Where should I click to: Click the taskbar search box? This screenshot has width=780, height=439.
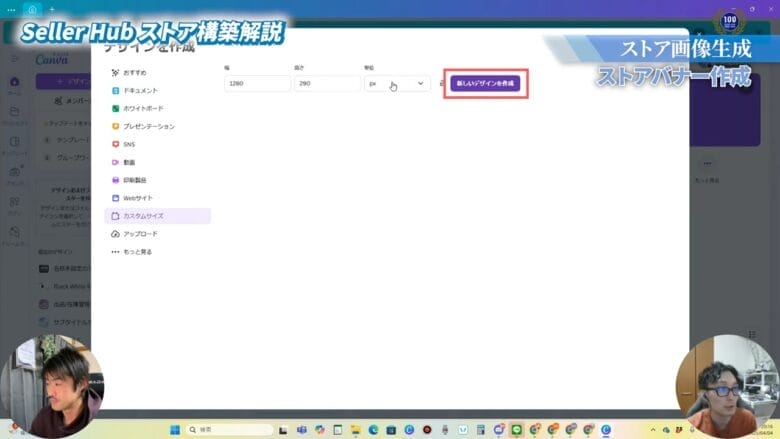pos(229,430)
